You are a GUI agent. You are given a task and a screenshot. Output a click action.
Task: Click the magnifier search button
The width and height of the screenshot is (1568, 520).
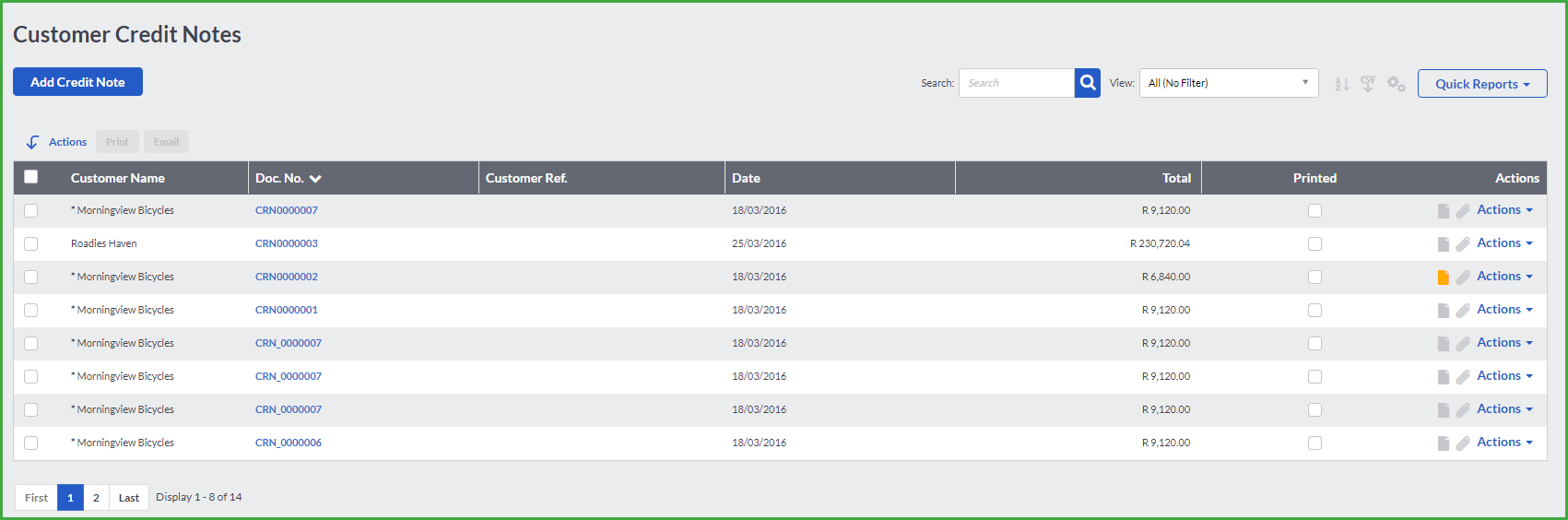pyautogui.click(x=1088, y=83)
